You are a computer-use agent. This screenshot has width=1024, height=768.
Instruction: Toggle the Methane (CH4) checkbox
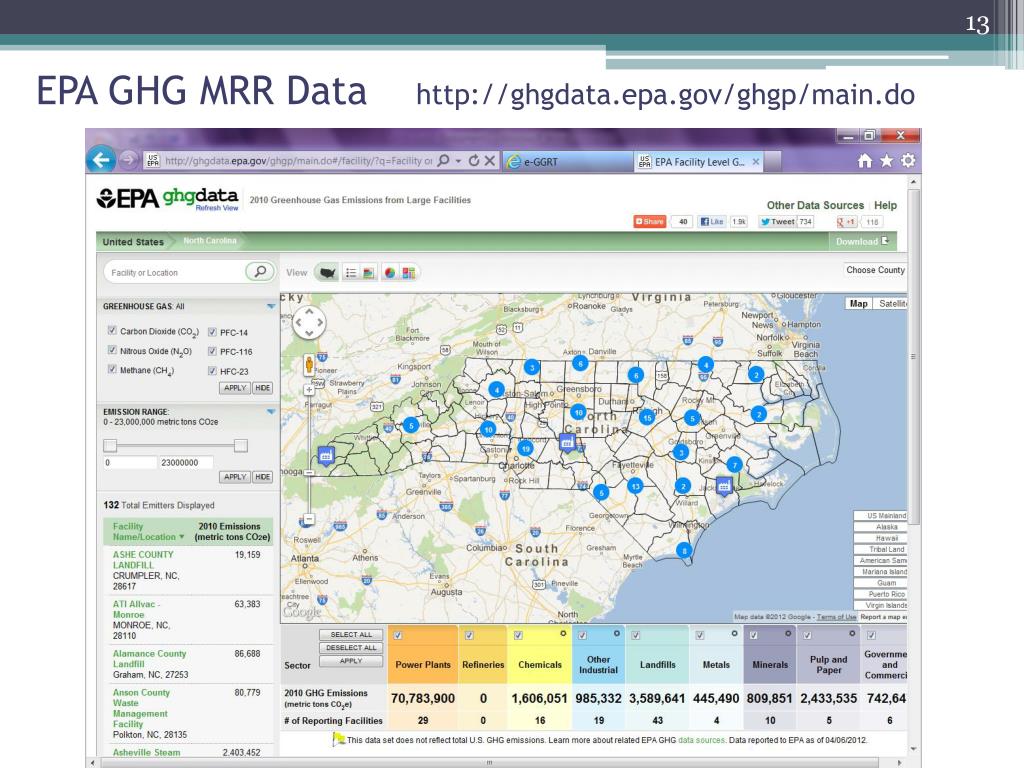(112, 369)
